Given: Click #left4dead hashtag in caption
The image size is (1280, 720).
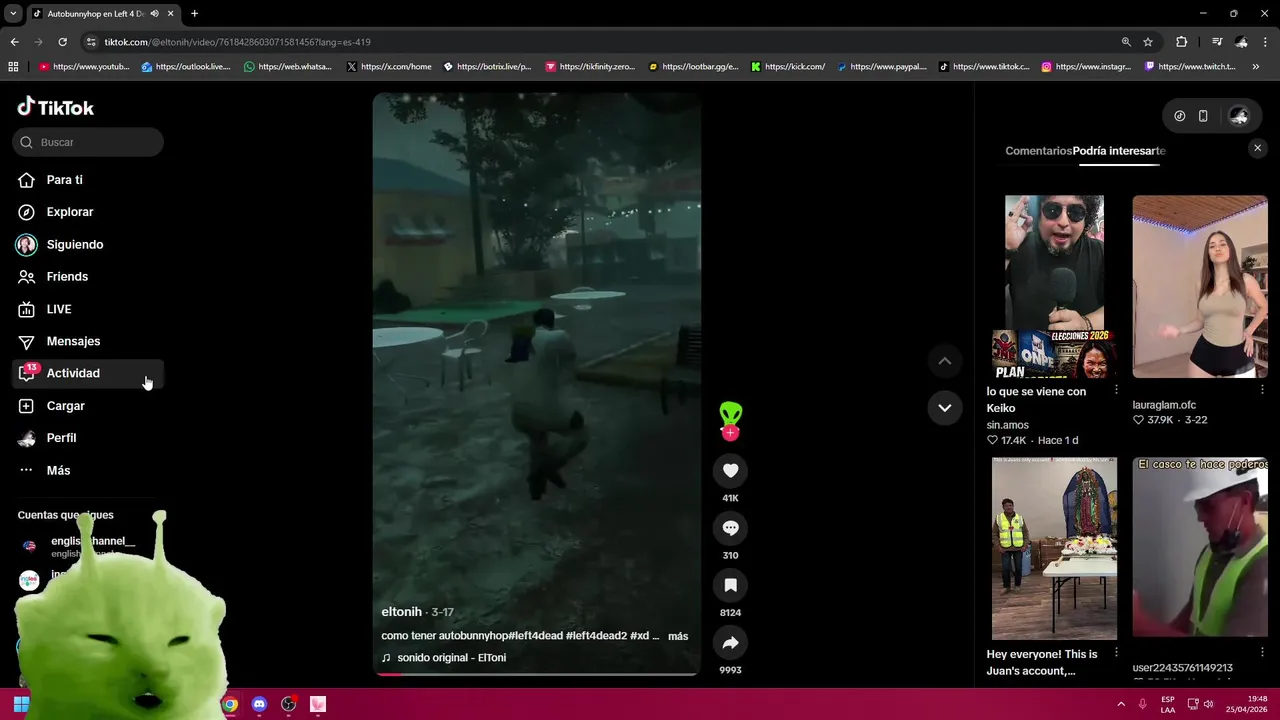Looking at the screenshot, I should tap(536, 636).
